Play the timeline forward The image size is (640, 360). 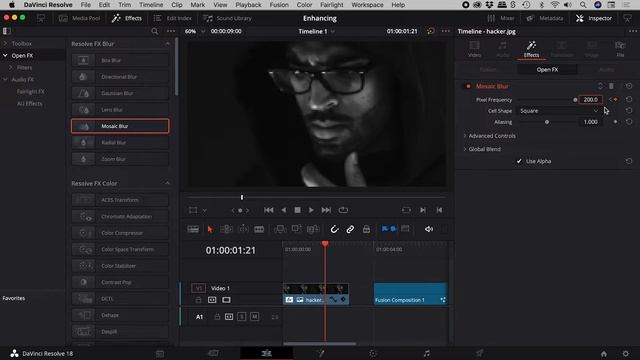click(x=311, y=210)
